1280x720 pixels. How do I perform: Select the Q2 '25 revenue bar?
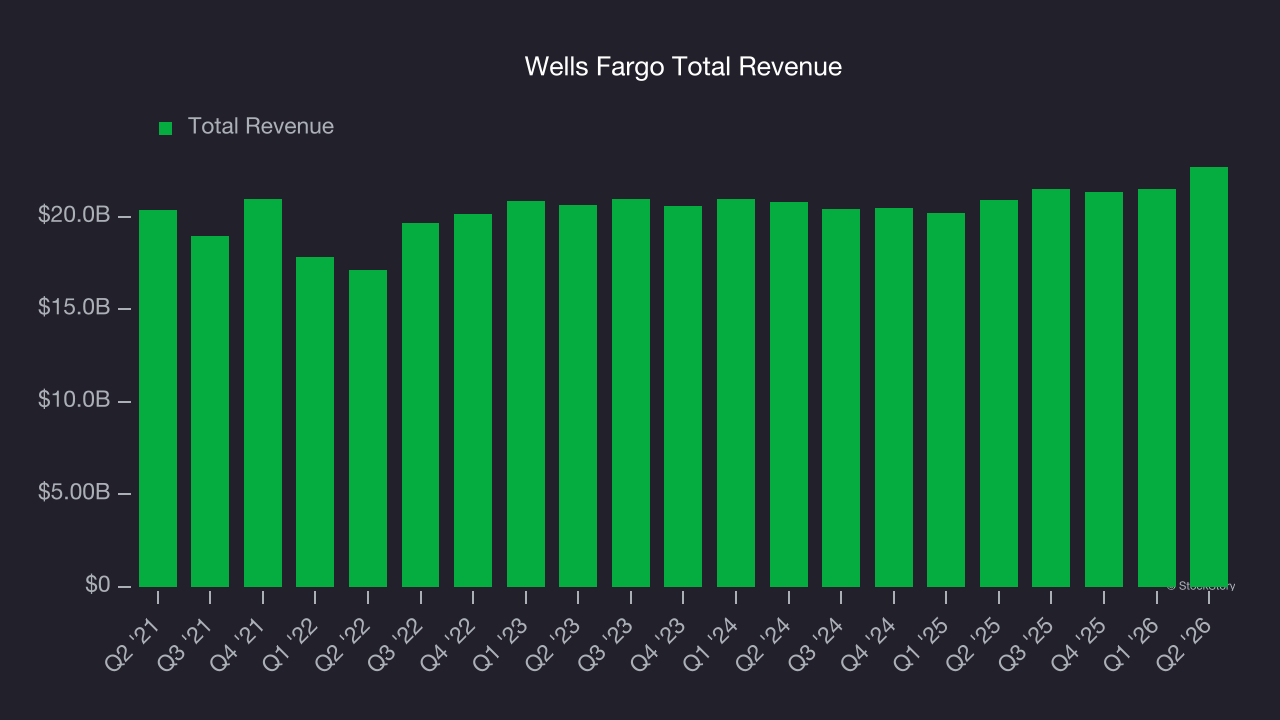tap(999, 393)
